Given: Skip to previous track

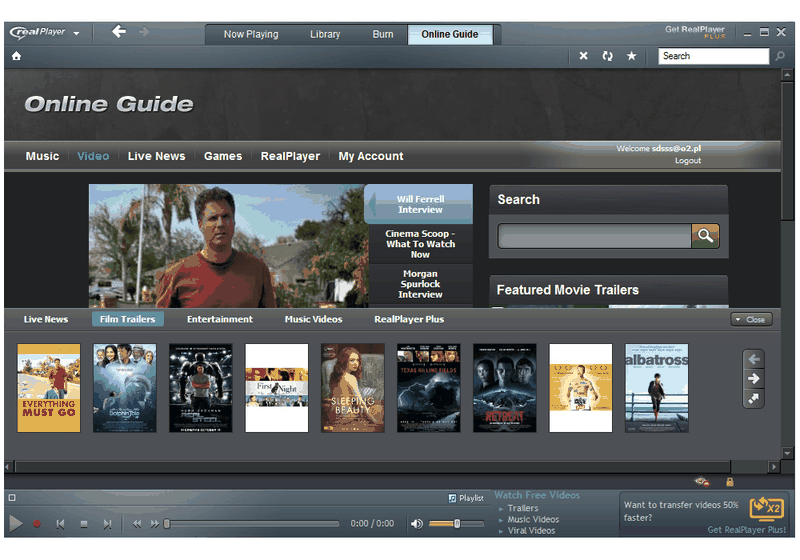Looking at the screenshot, I should pos(60,524).
